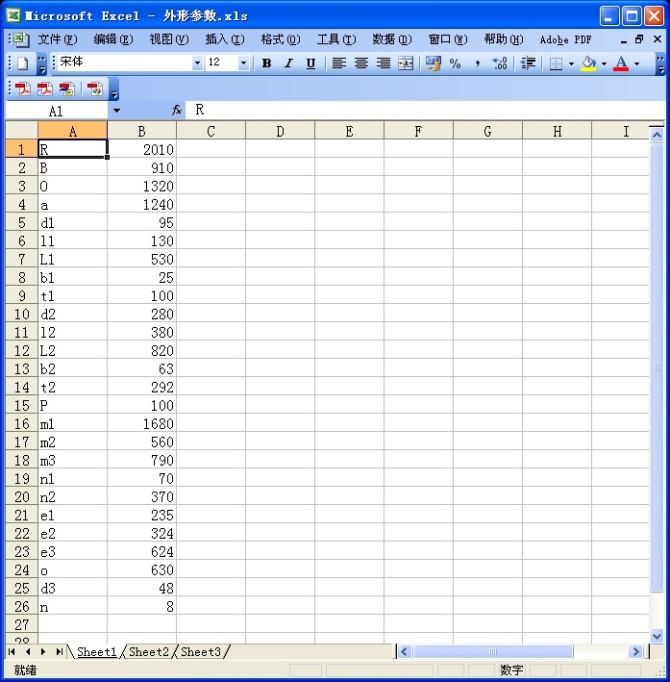Apply the font color red A
Viewport: 670px width, 682px height.
coord(621,63)
